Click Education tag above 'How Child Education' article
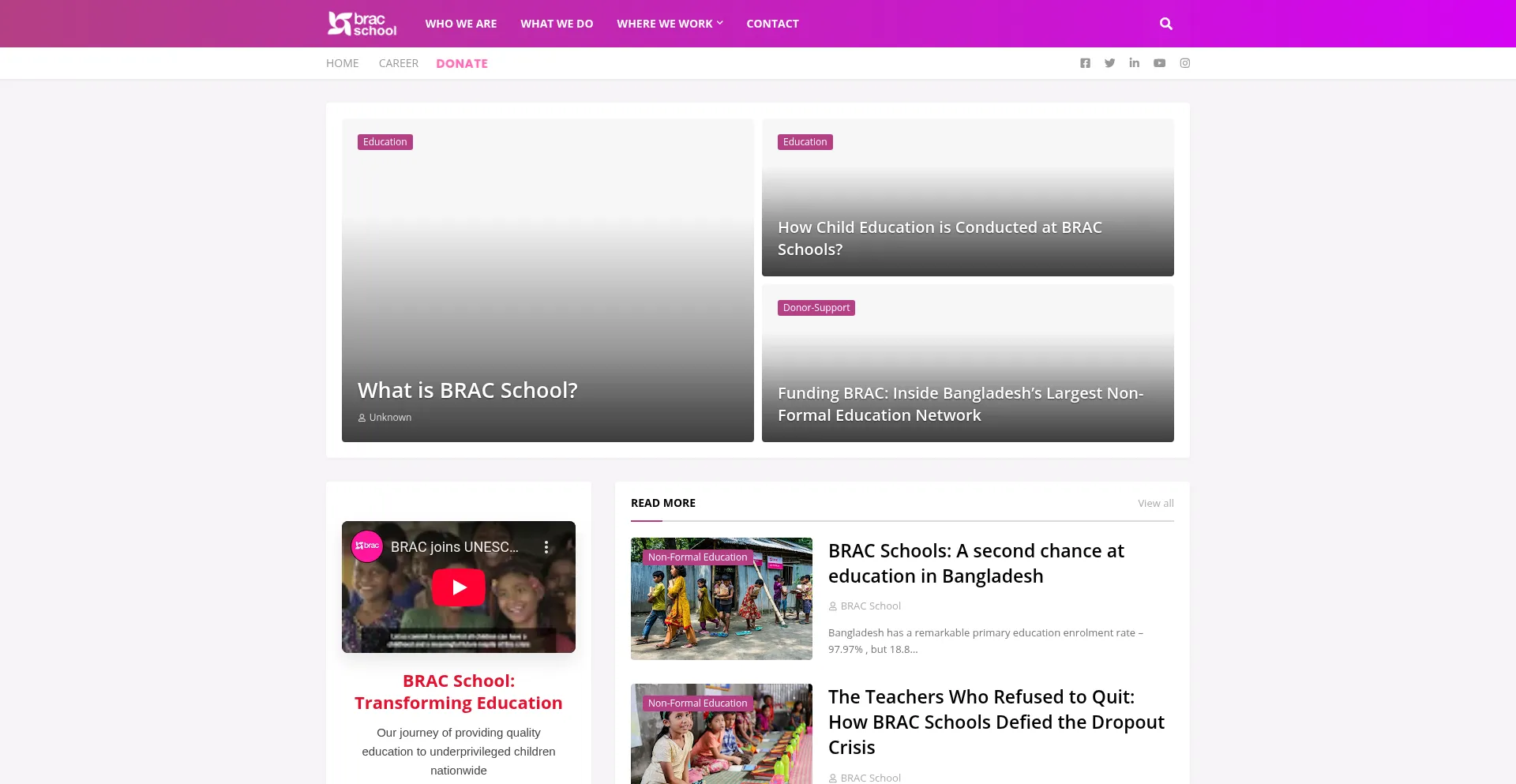The width and height of the screenshot is (1516, 784). [805, 142]
